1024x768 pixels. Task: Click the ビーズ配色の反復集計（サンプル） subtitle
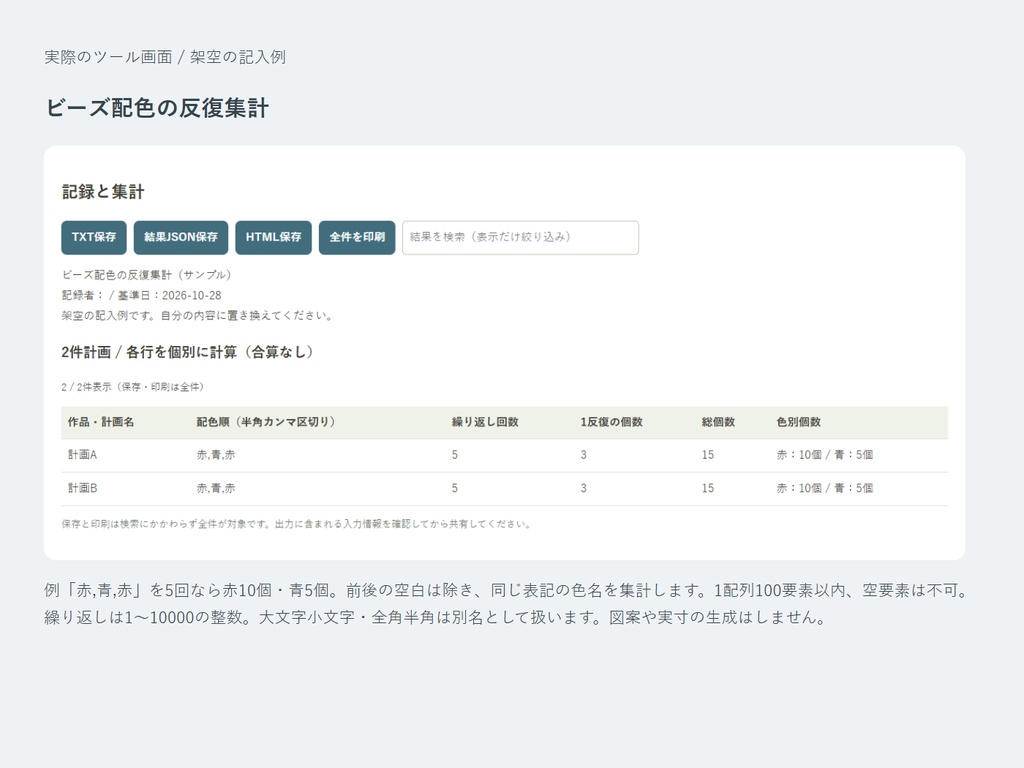[x=146, y=275]
